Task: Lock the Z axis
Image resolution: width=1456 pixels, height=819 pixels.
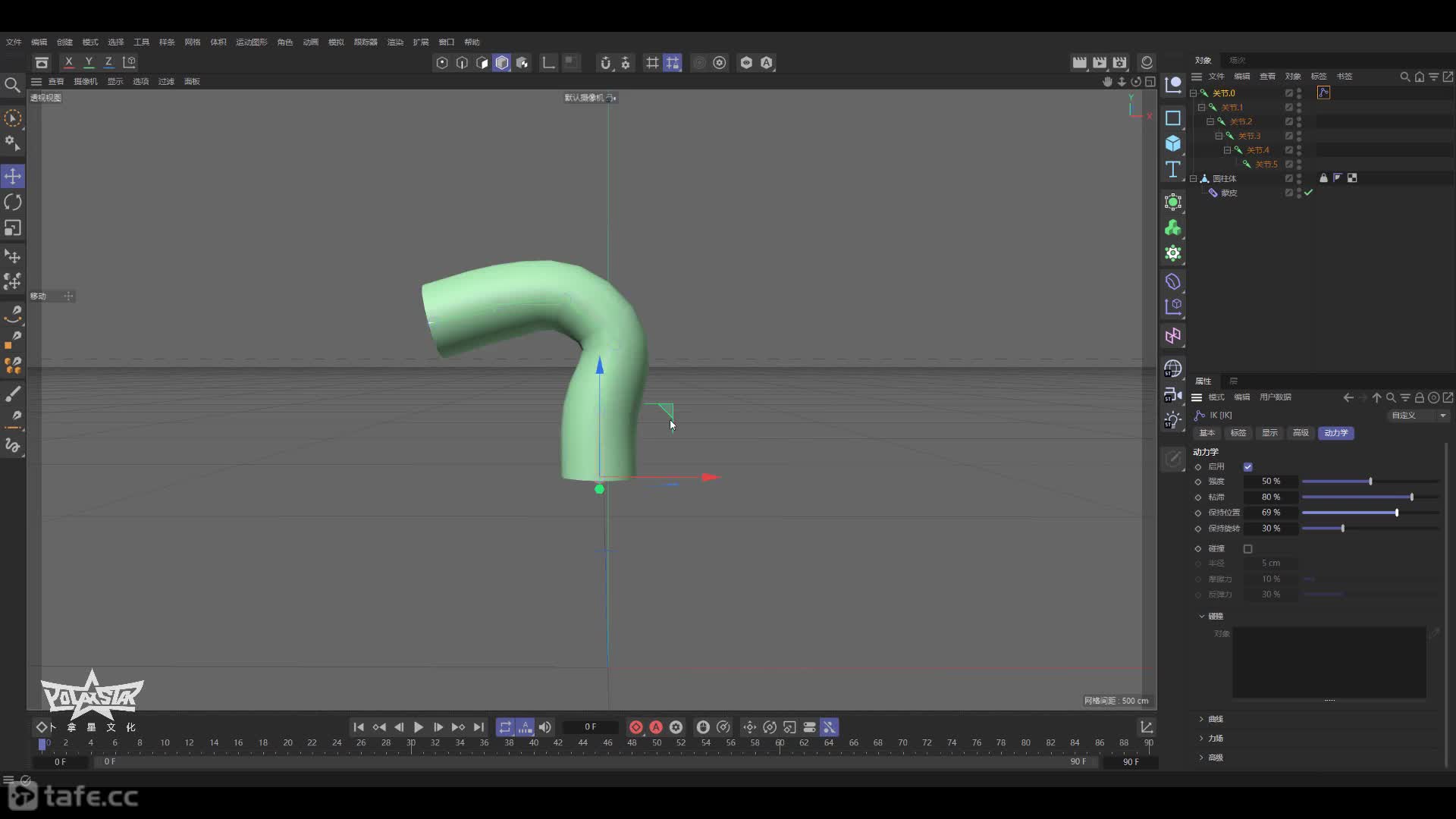Action: point(108,62)
